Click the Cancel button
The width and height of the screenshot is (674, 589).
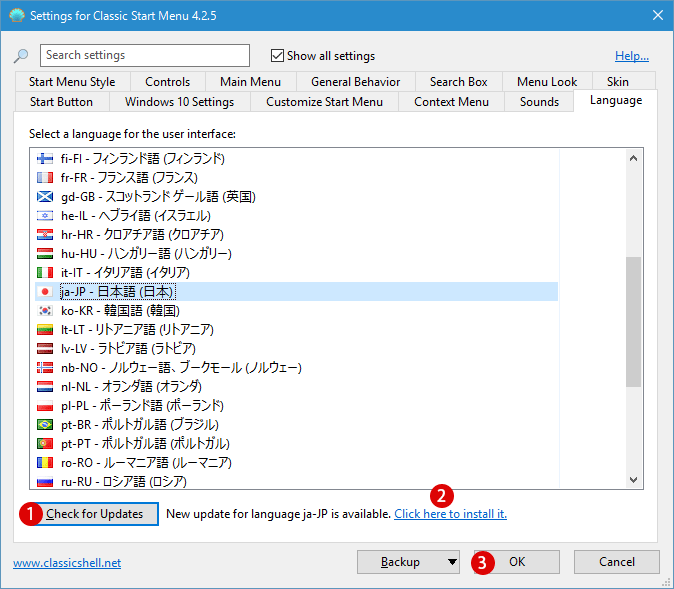(x=617, y=562)
